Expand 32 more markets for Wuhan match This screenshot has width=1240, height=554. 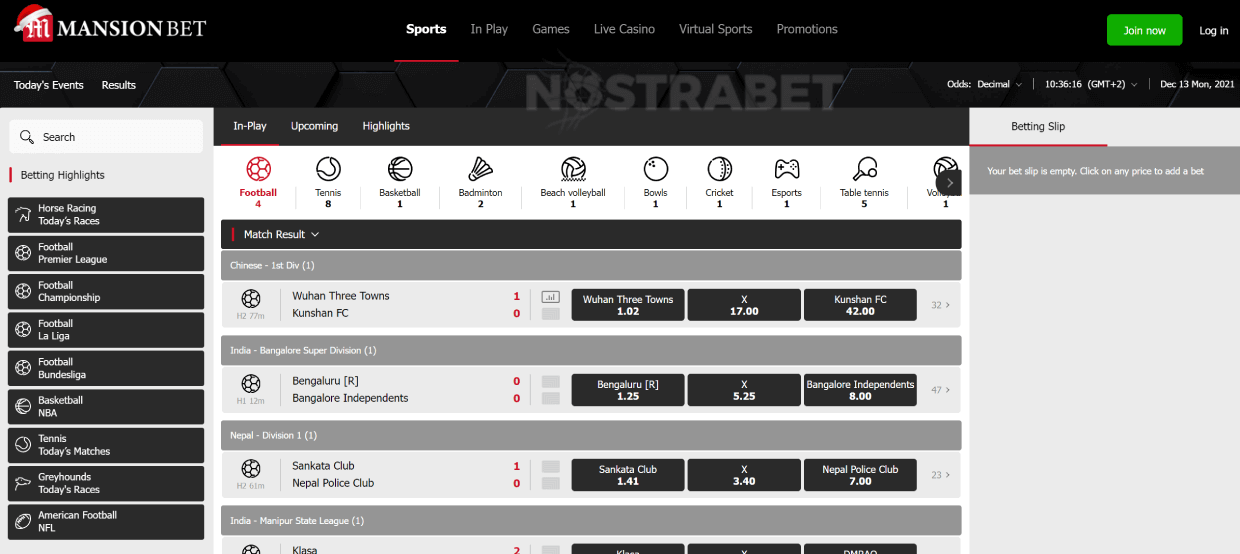coord(940,305)
